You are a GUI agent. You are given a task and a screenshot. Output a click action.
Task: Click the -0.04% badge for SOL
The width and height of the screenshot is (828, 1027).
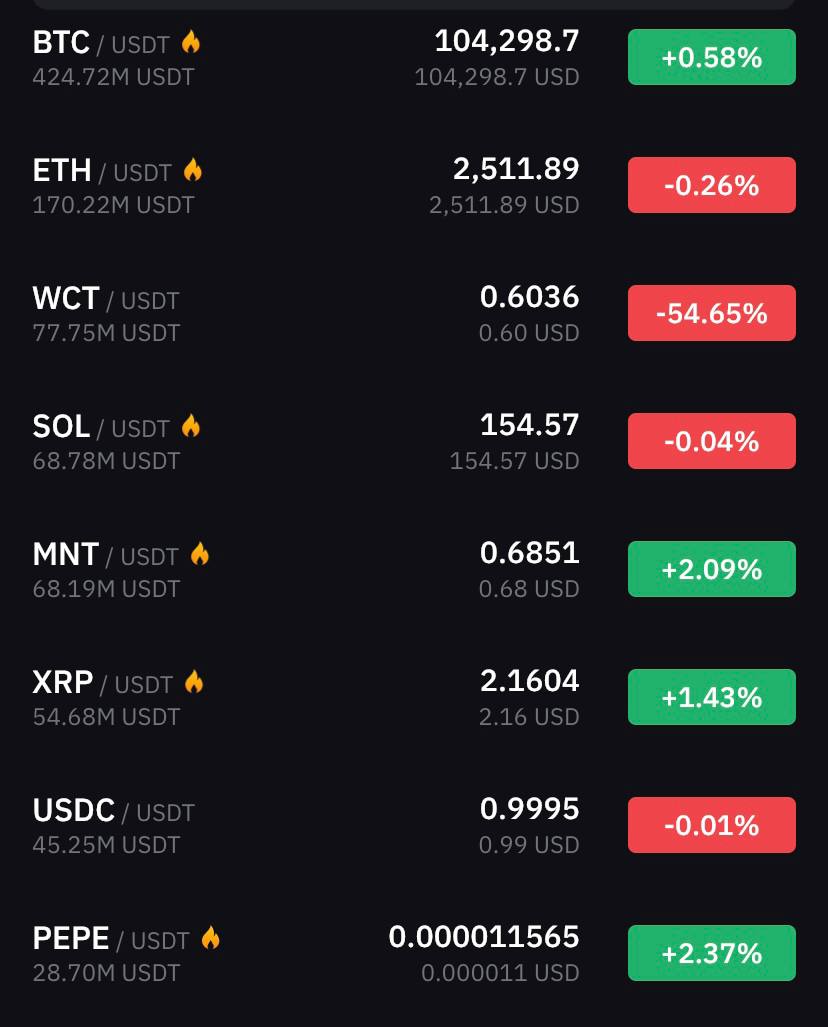coord(711,441)
